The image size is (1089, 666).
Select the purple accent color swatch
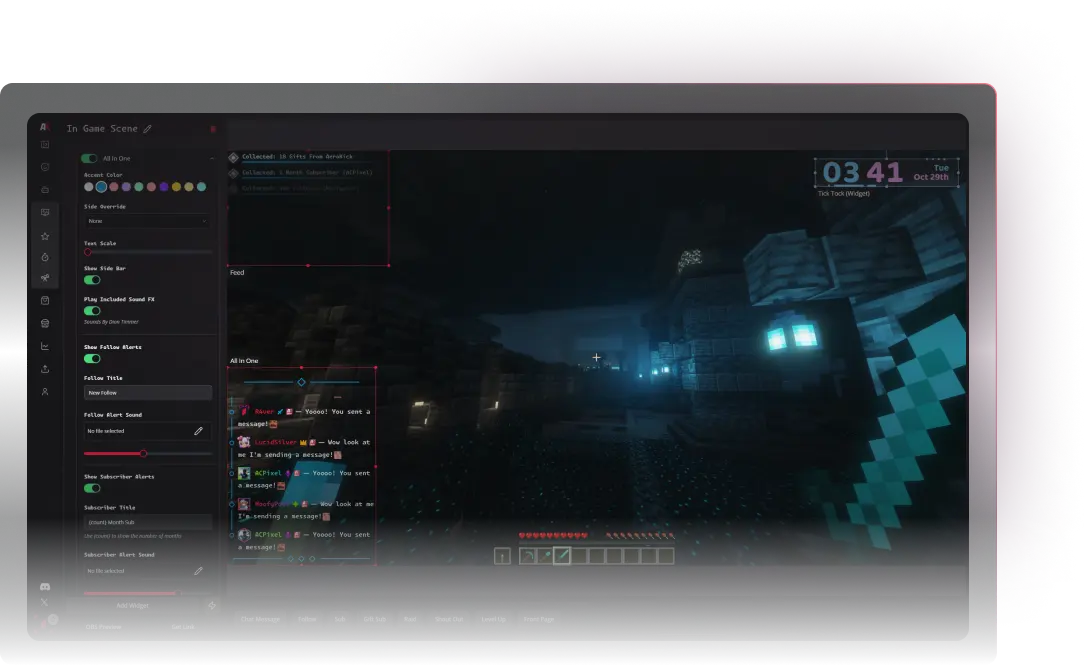point(164,187)
